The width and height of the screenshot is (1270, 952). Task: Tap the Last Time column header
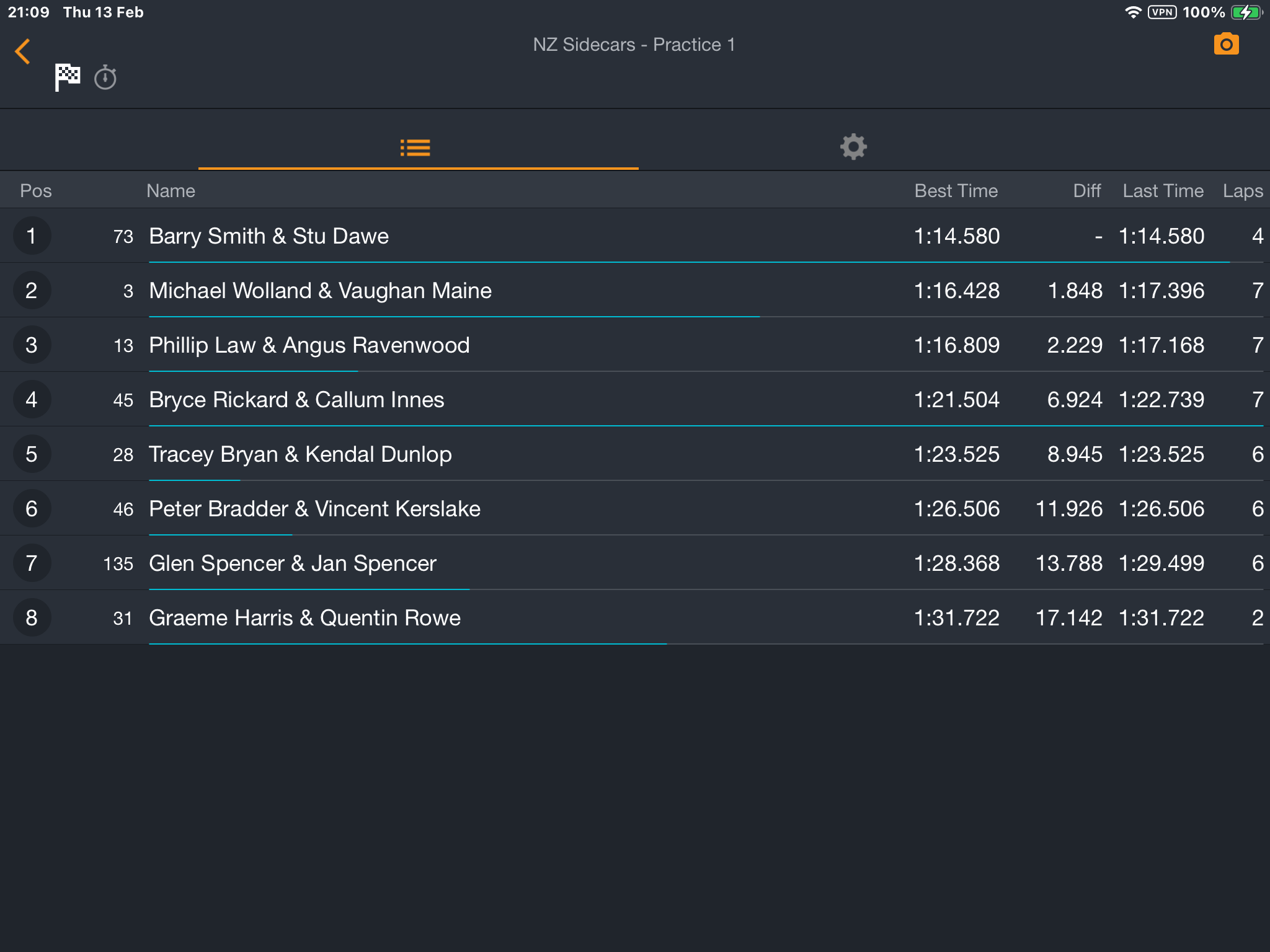pos(1163,191)
